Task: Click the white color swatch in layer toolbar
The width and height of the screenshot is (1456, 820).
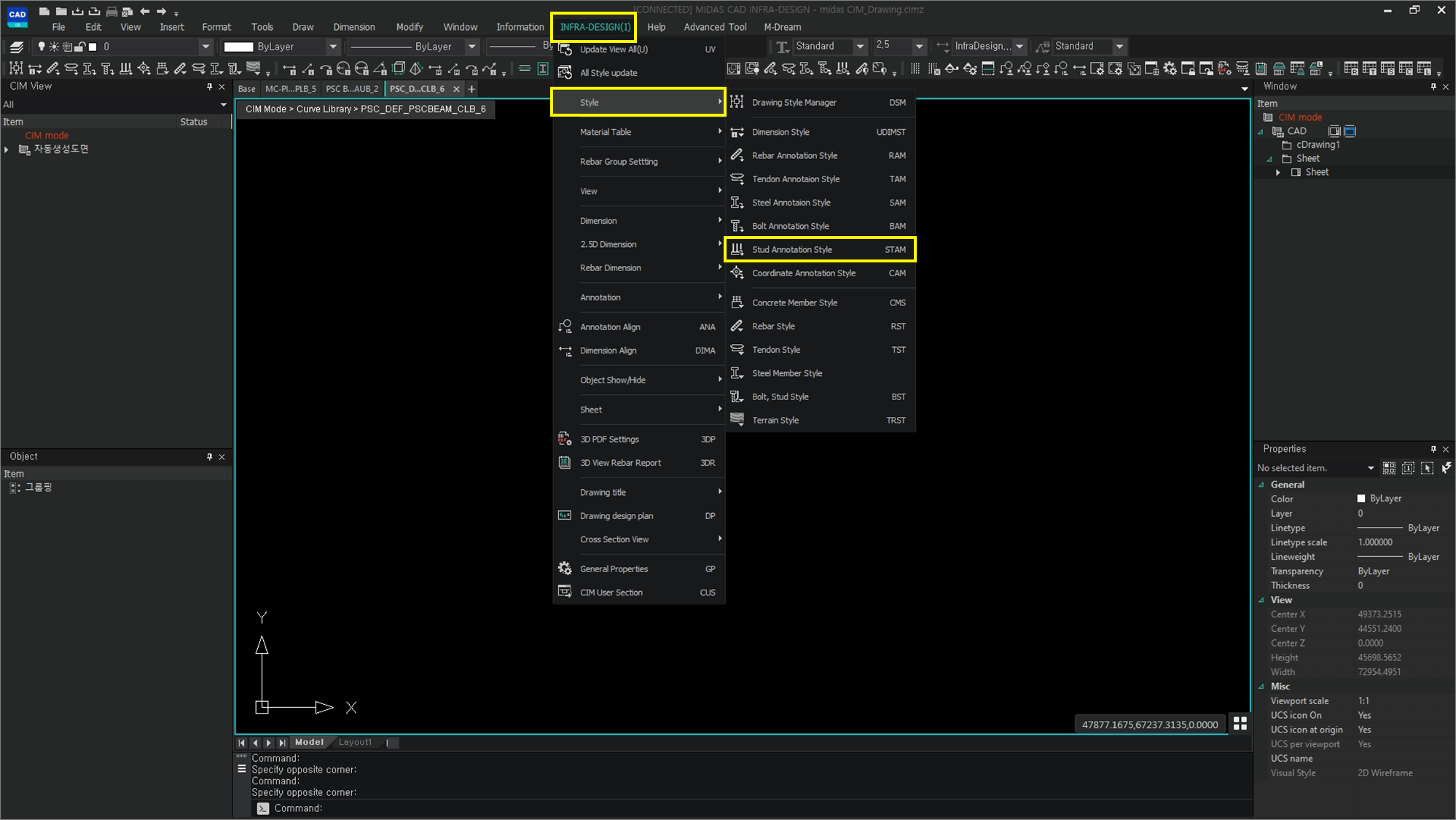Action: coord(93,47)
